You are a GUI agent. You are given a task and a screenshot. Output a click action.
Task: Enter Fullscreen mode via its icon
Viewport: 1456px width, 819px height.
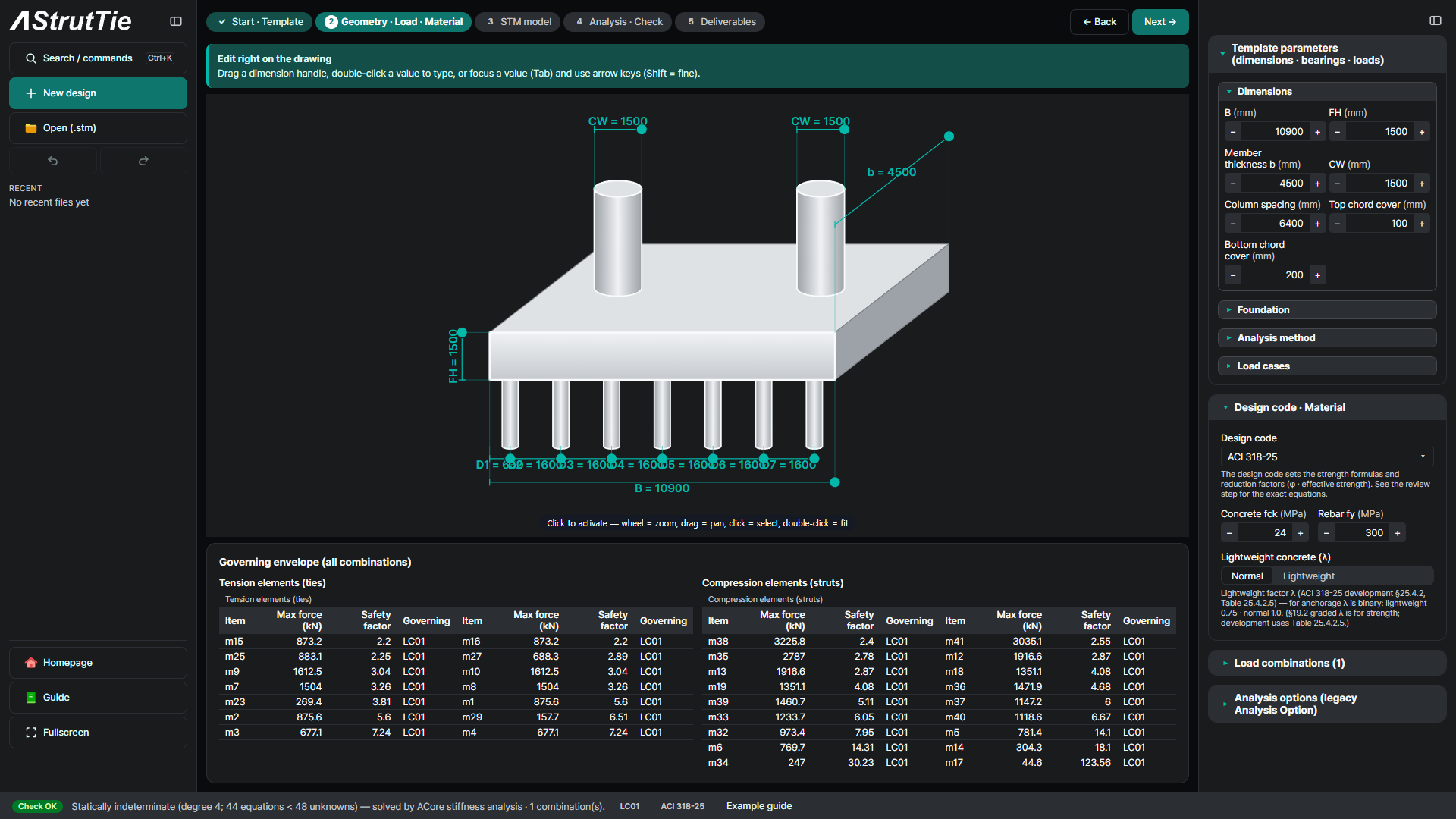tap(31, 733)
